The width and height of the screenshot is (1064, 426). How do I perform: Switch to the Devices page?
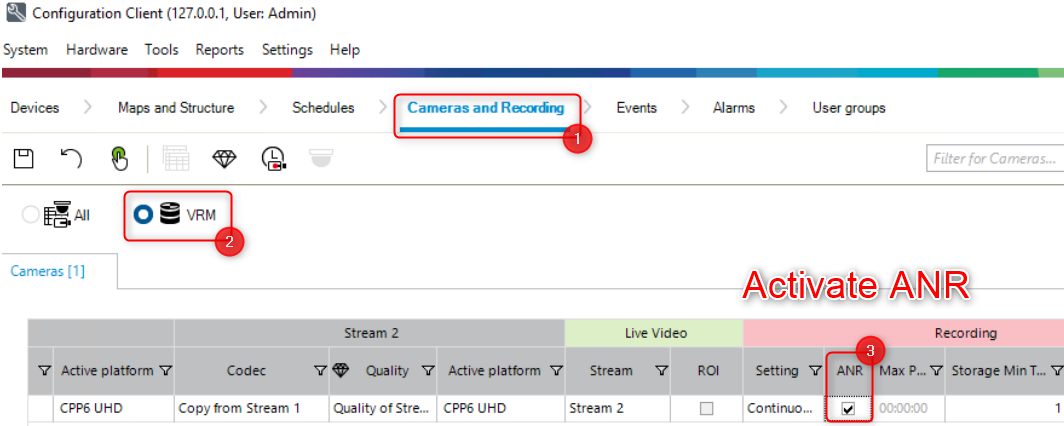coord(35,108)
